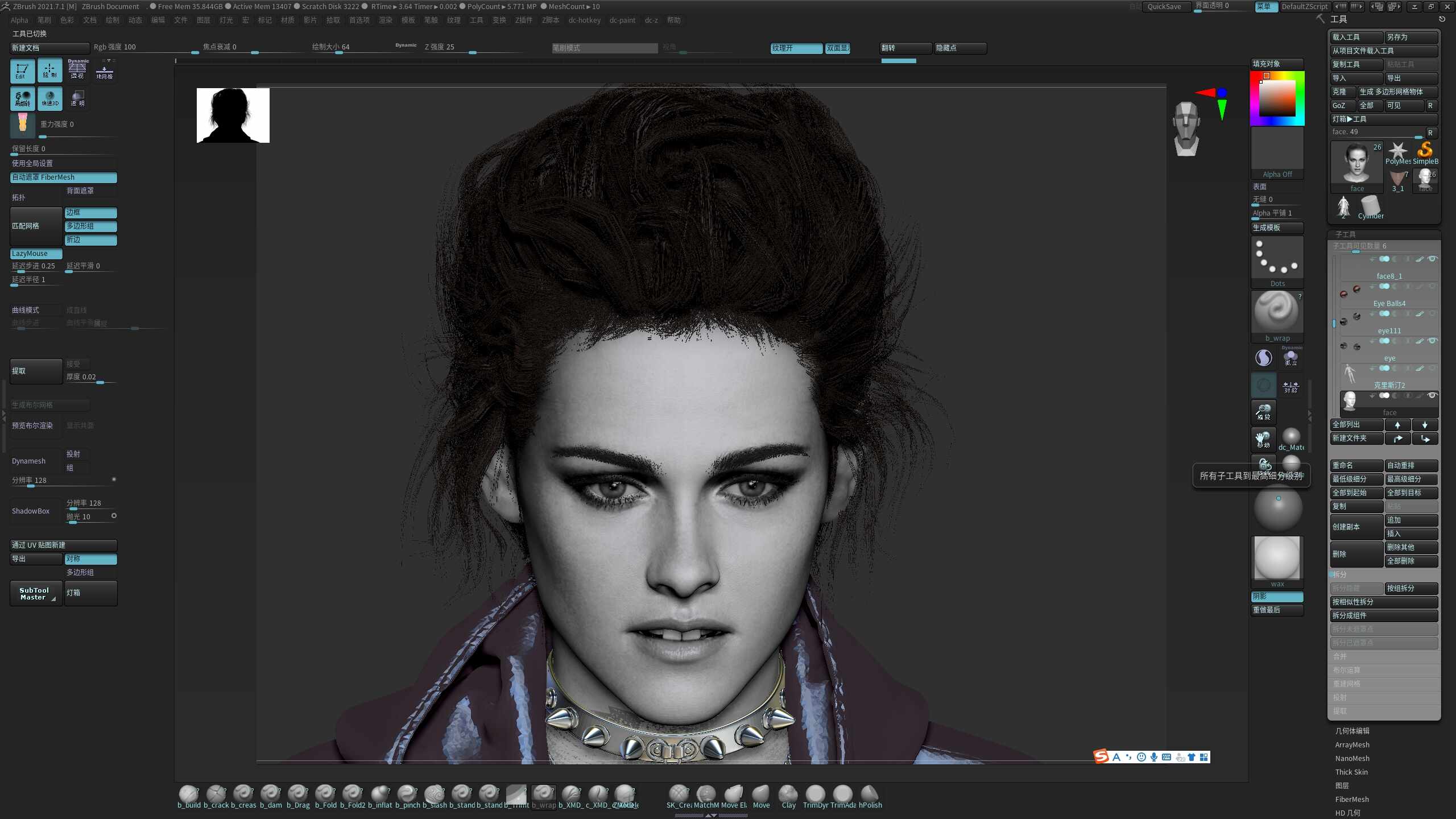Open the Alpha menu
Viewport: 1456px width, 819px height.
[19, 20]
